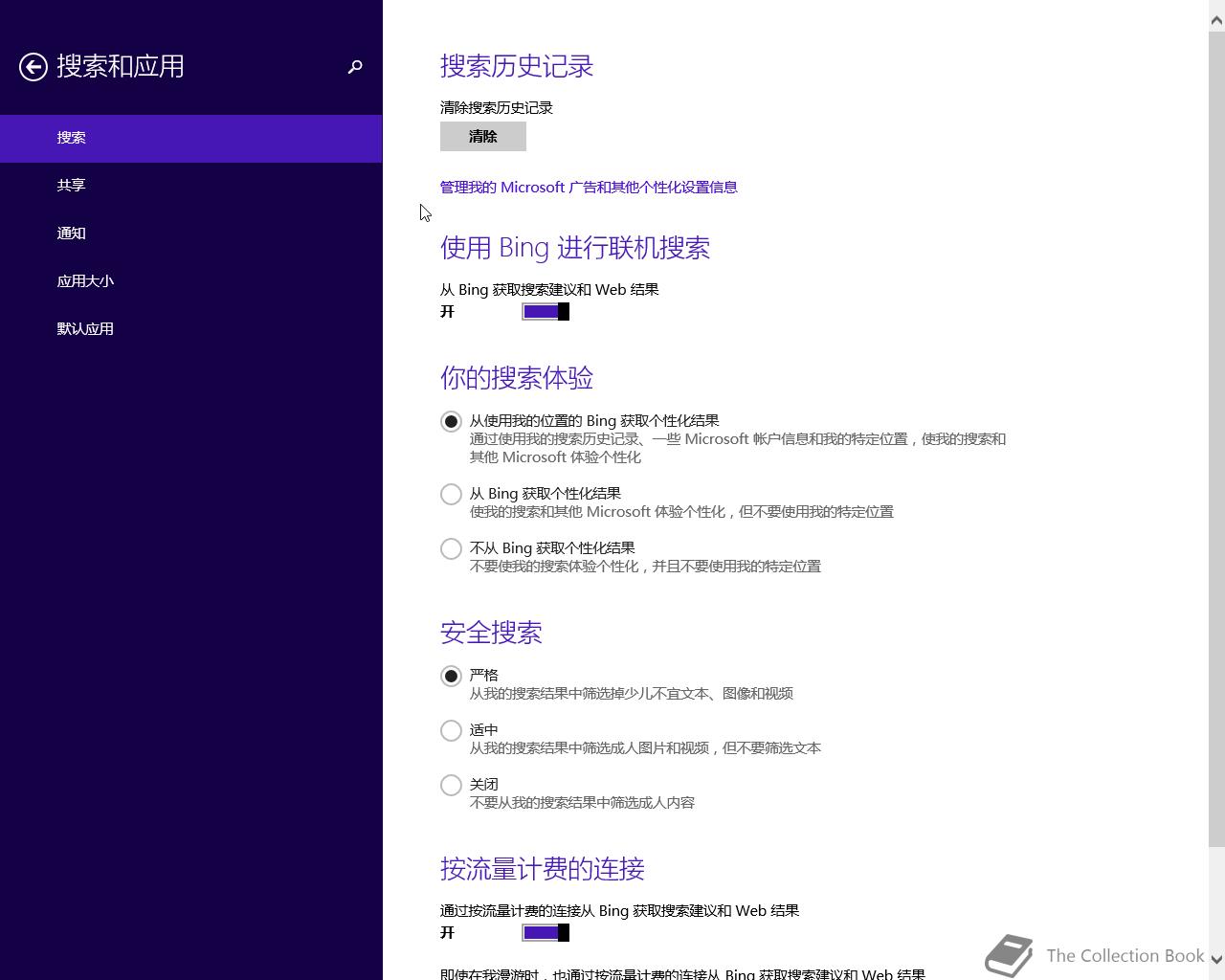1225x980 pixels.
Task: Click the 清除搜索历史记录 label
Action: tap(497, 108)
